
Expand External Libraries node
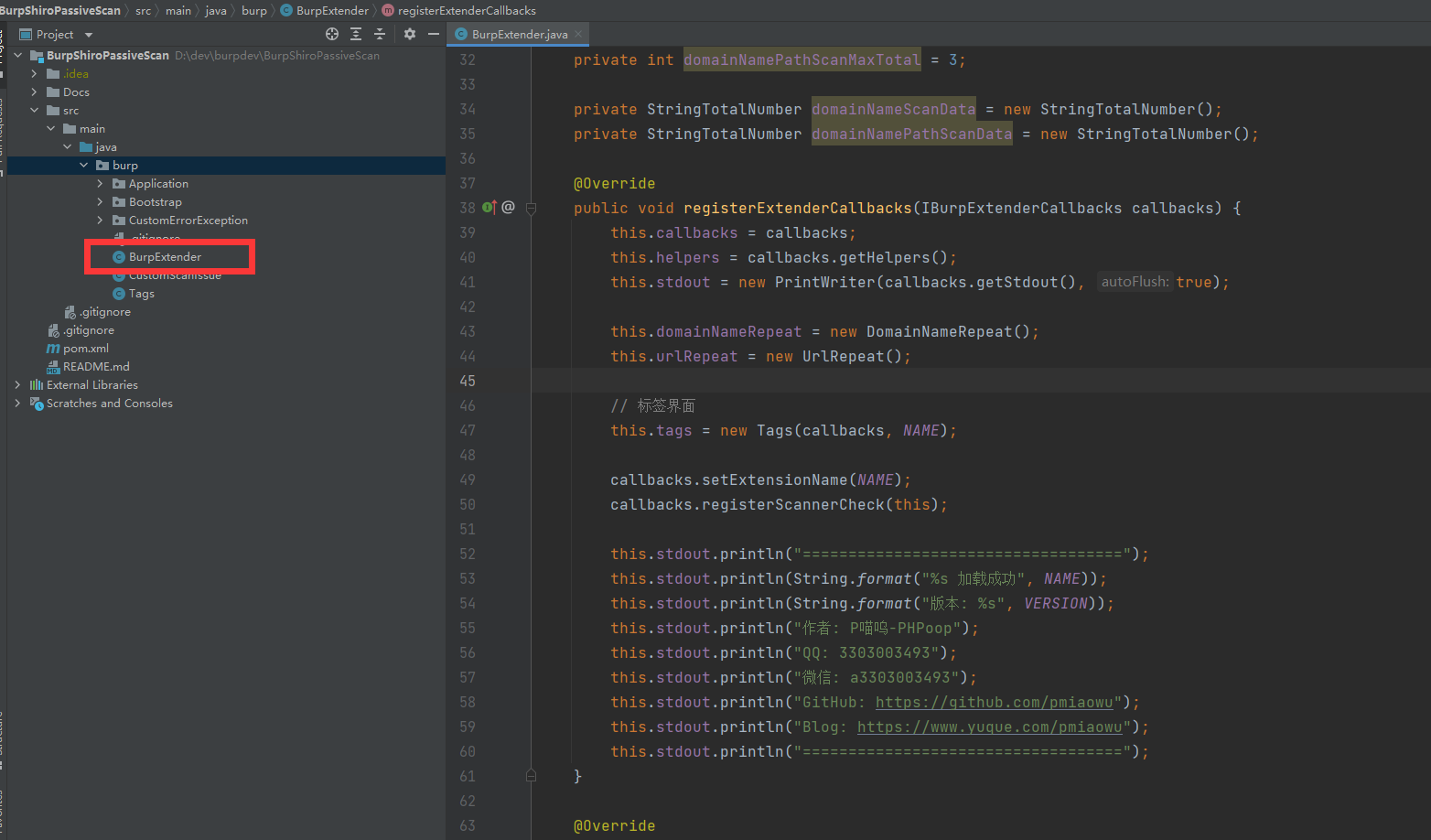[17, 385]
